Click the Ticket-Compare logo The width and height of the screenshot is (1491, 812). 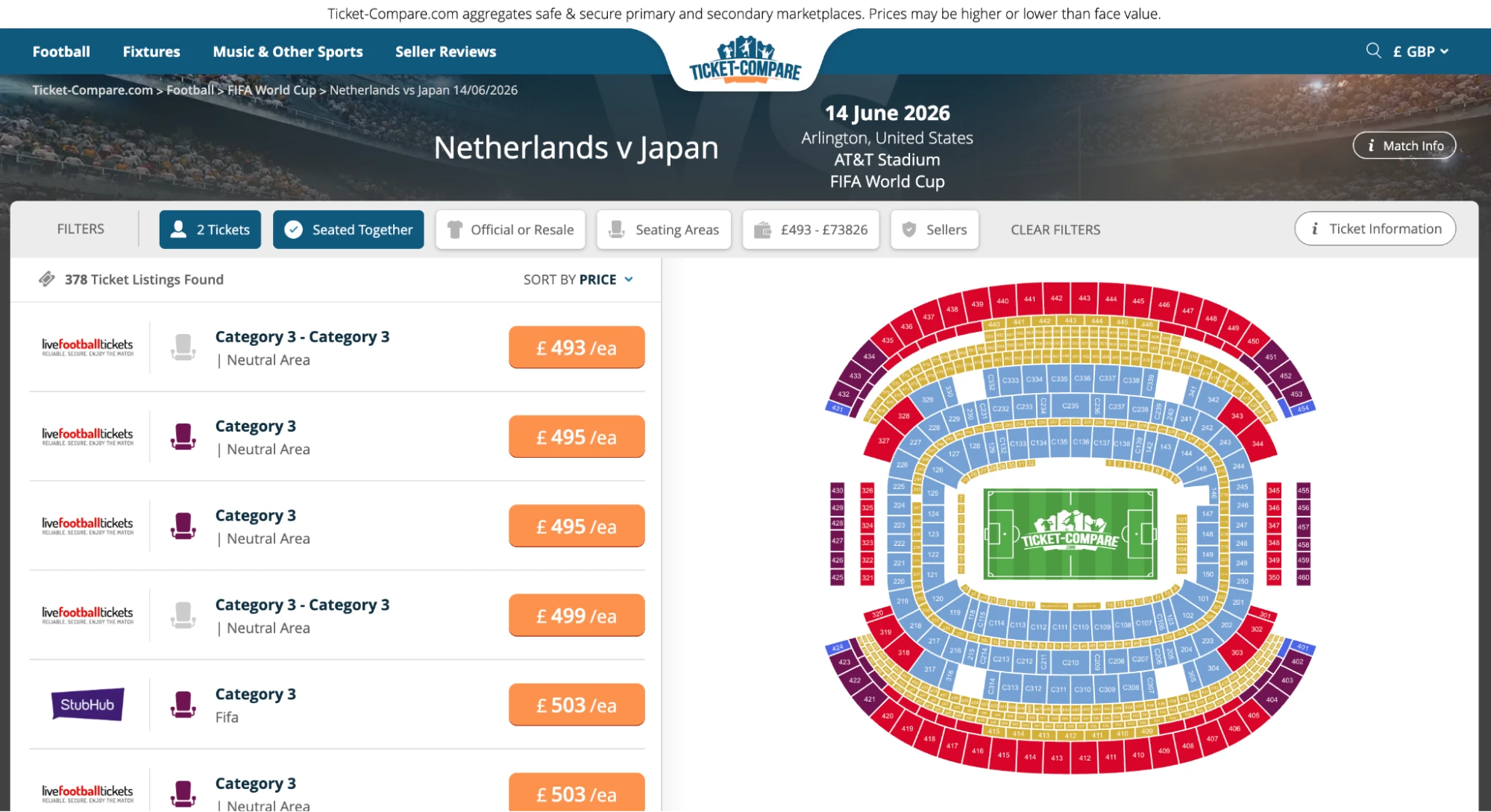point(744,60)
